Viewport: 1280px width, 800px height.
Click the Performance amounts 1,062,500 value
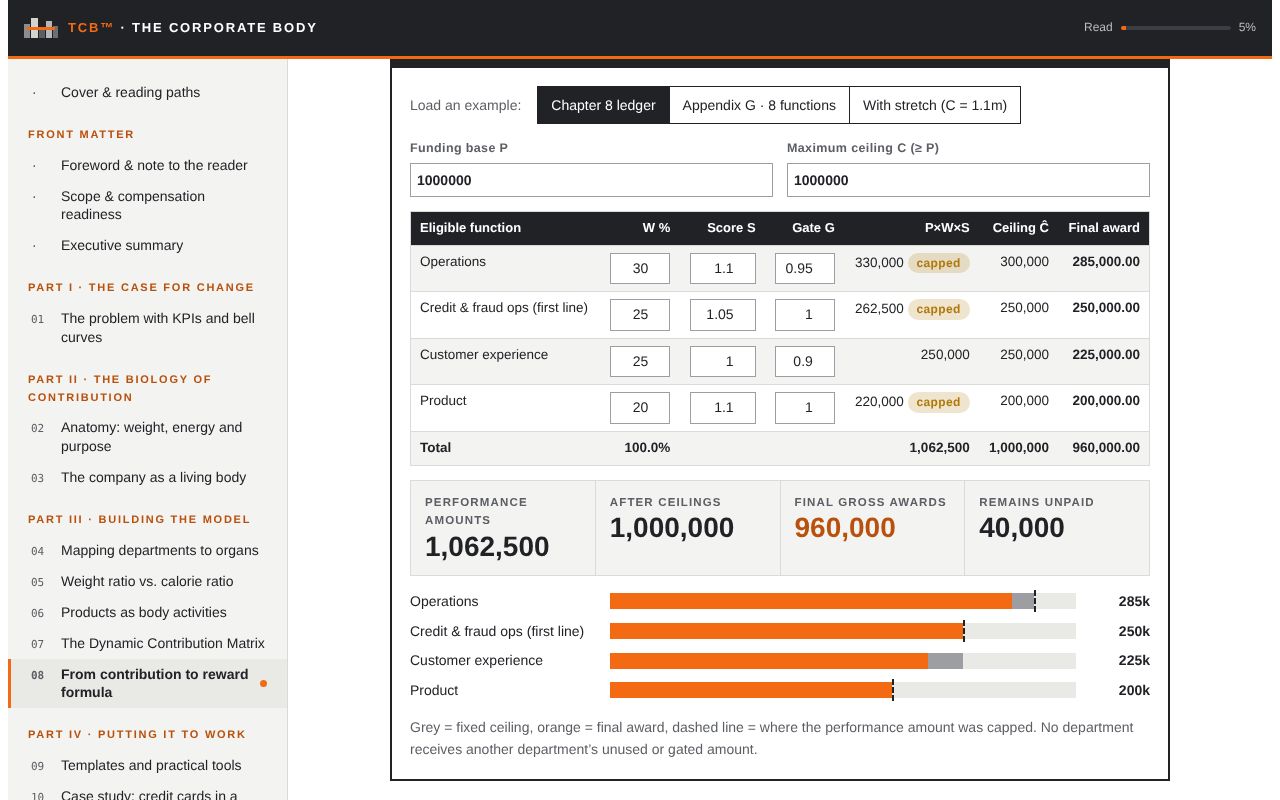487,547
